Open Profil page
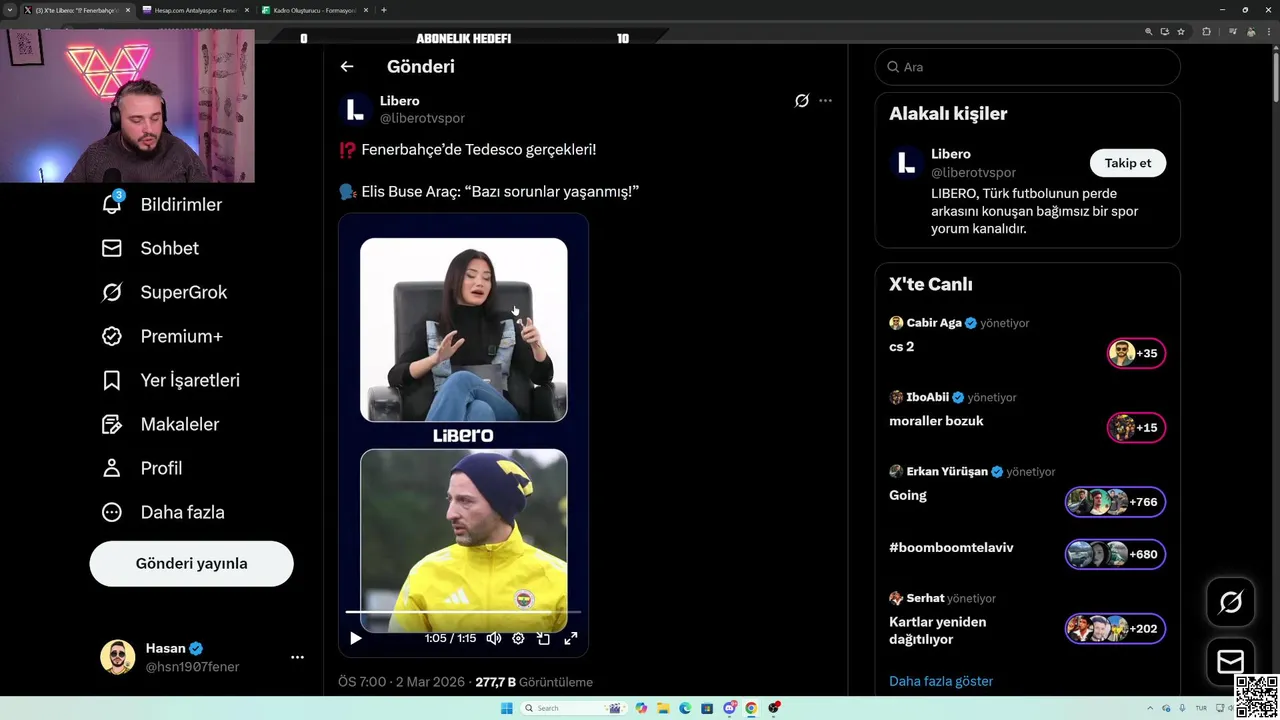The height and width of the screenshot is (720, 1280). (x=141, y=468)
